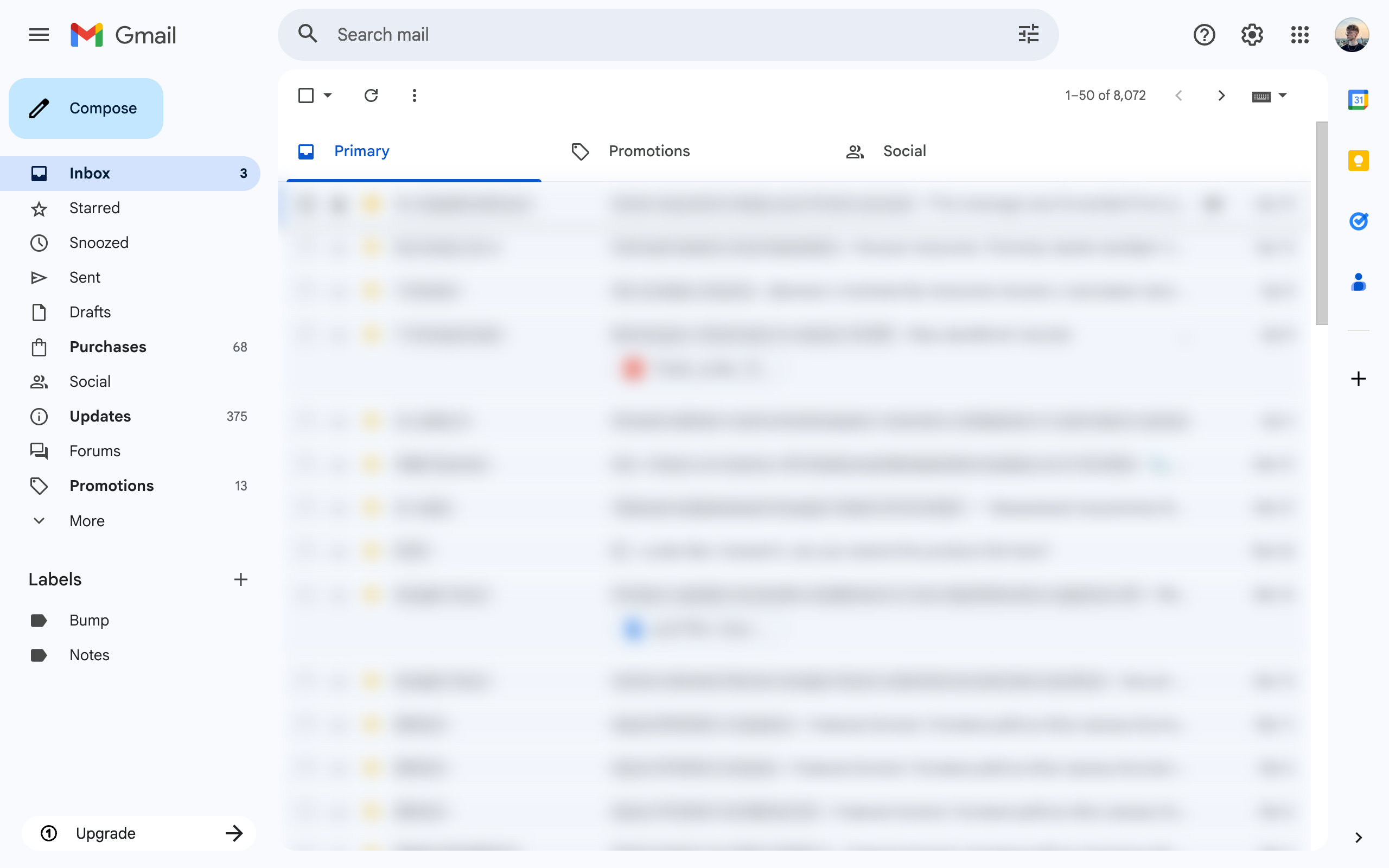The height and width of the screenshot is (868, 1389).
Task: Click the Support help icon
Action: click(1203, 35)
